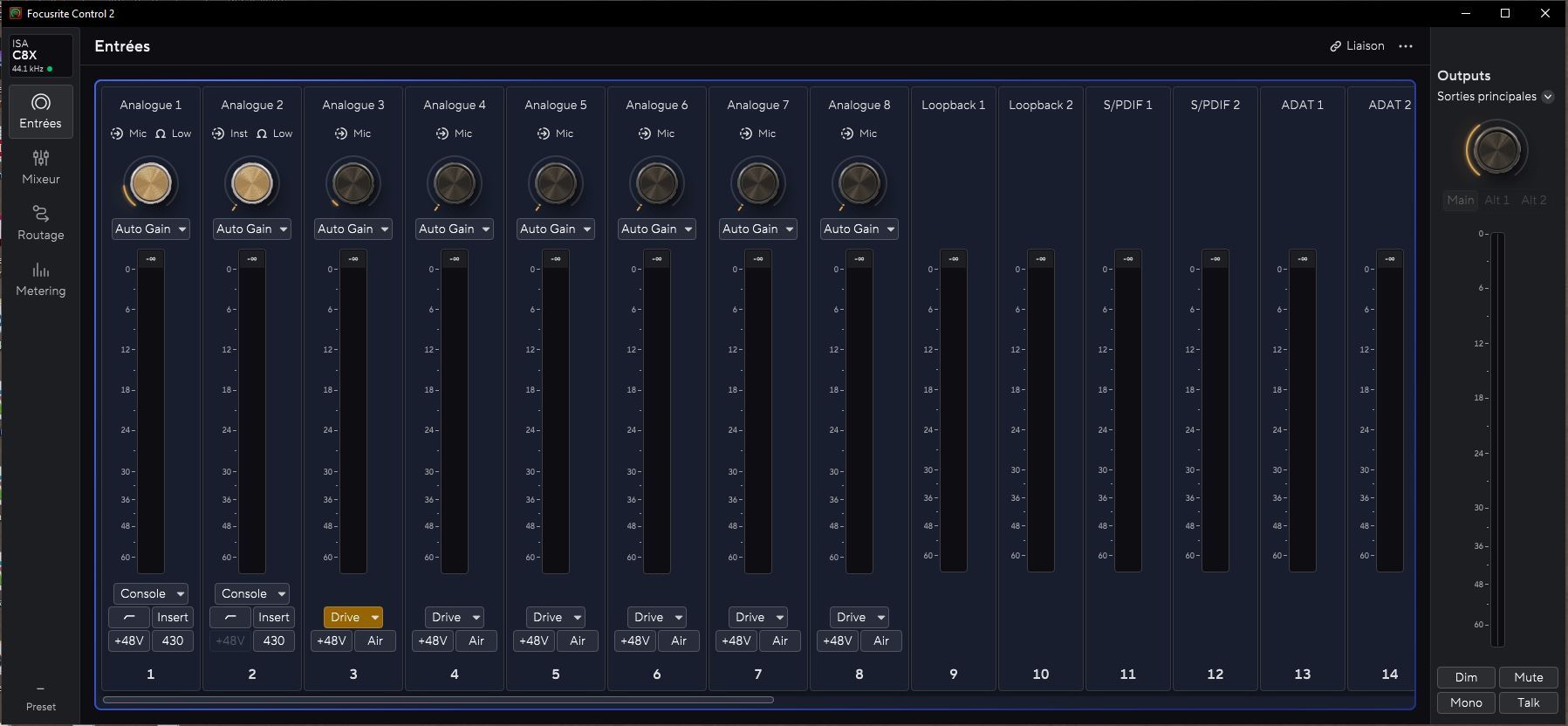This screenshot has width=1568, height=726.
Task: Open the Routage sidebar page
Action: (41, 223)
